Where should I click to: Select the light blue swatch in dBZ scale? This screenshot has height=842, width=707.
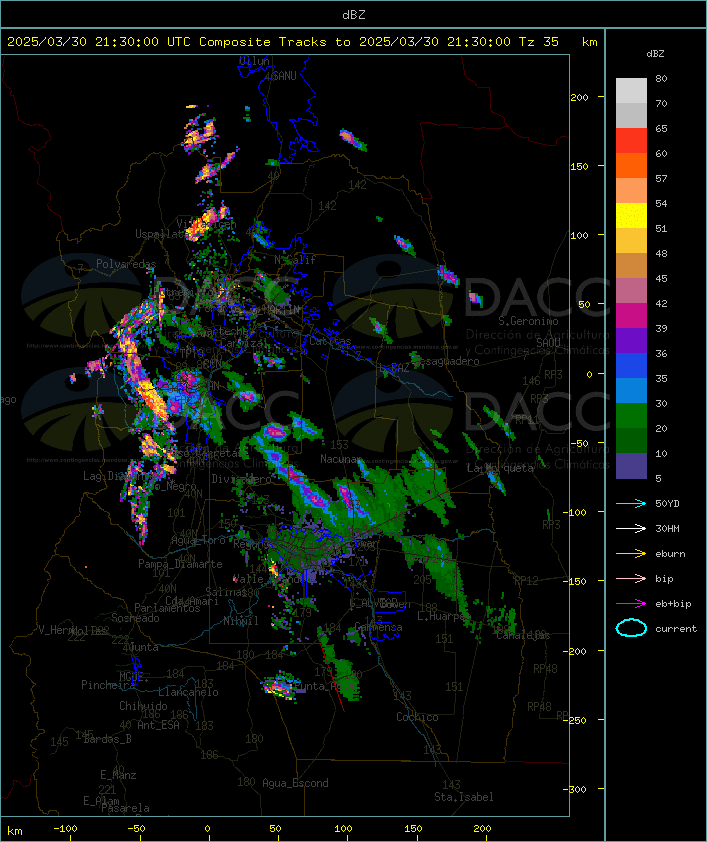(631, 390)
